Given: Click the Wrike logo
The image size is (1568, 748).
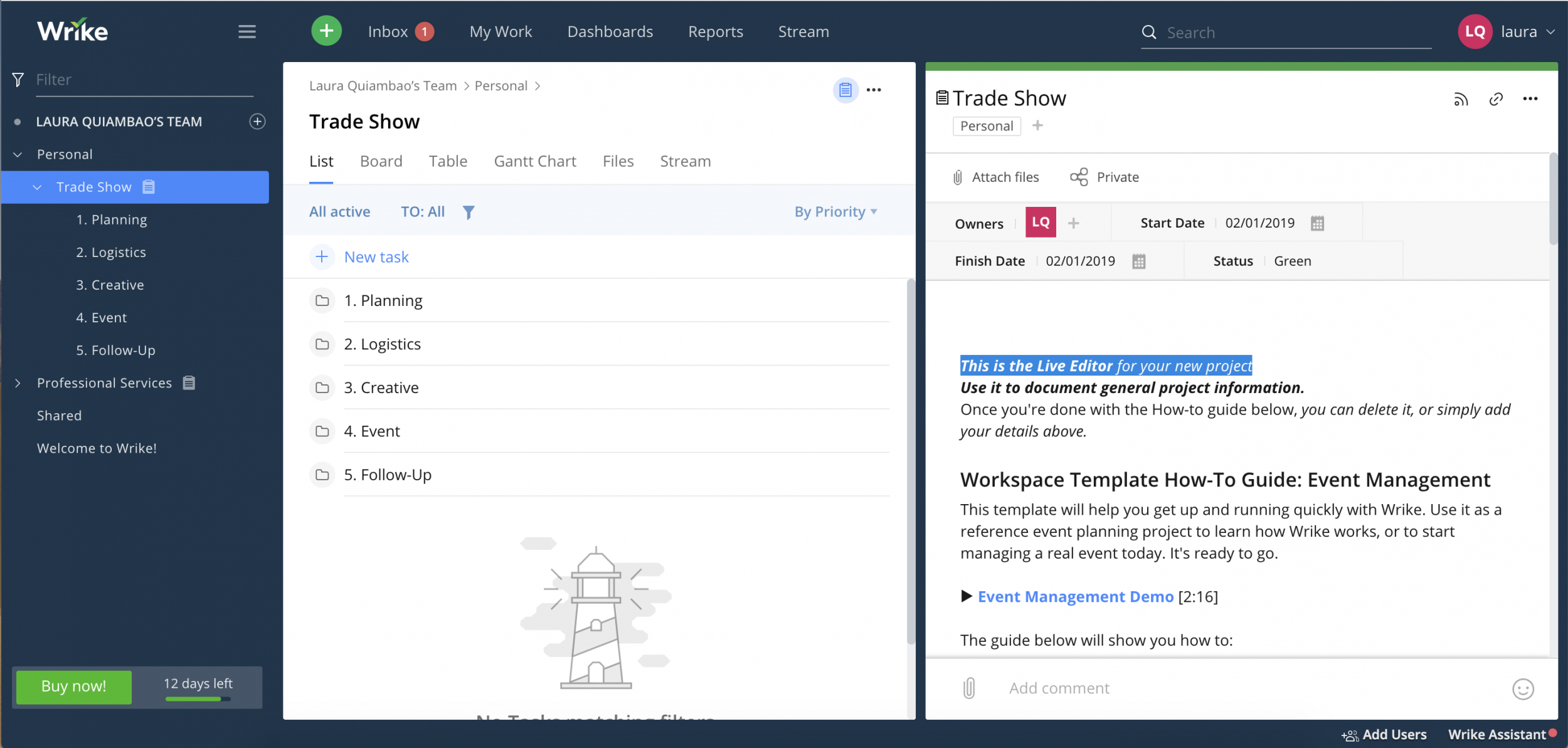Looking at the screenshot, I should pyautogui.click(x=72, y=31).
